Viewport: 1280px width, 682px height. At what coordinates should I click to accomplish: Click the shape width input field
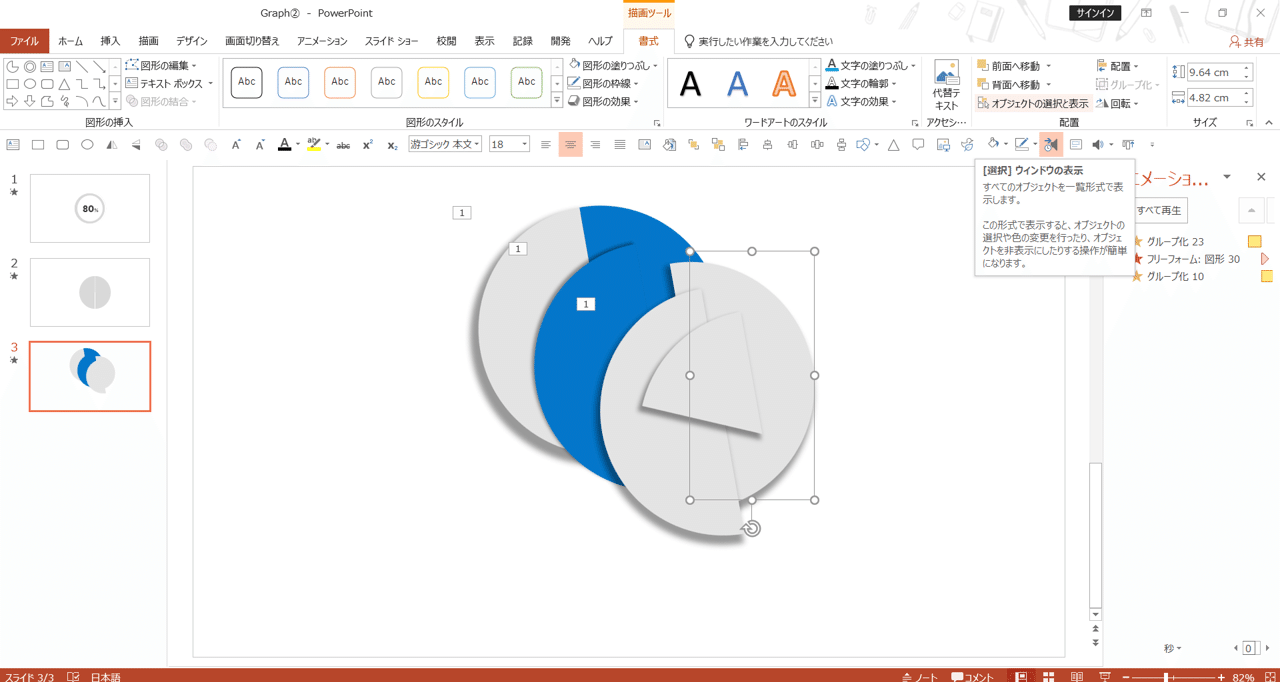(x=1213, y=98)
